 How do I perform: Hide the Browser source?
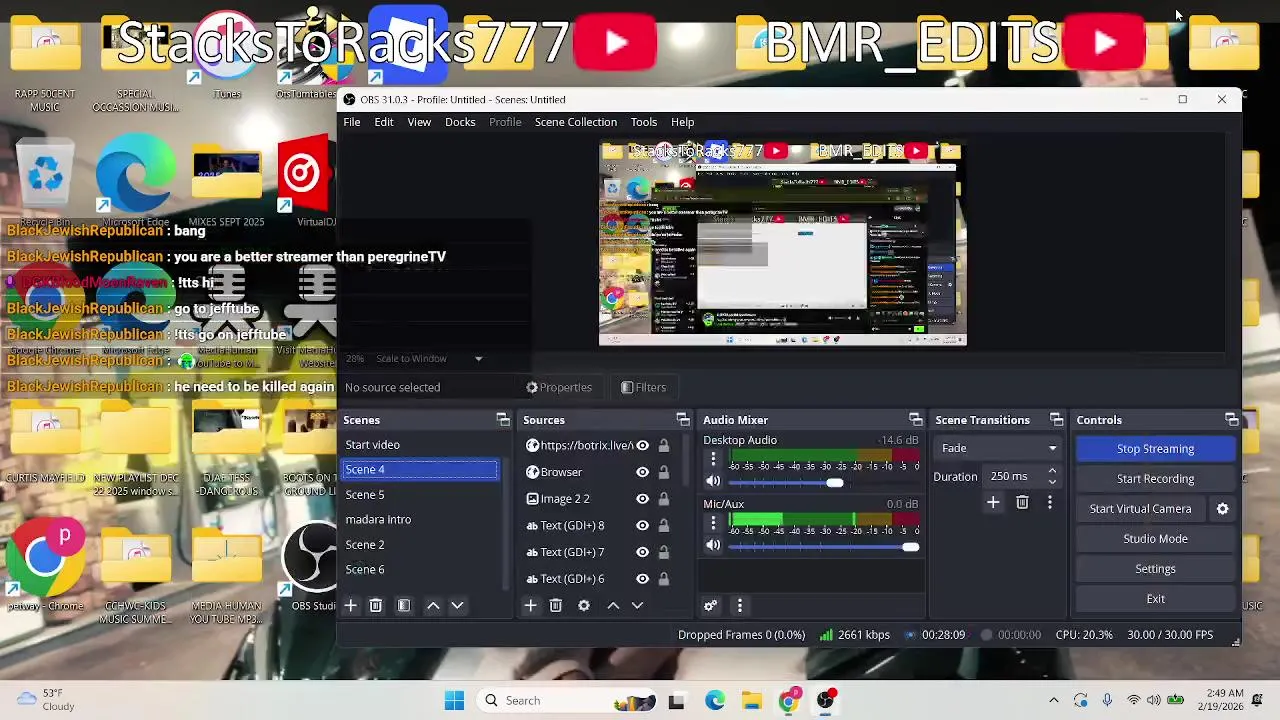coord(643,472)
